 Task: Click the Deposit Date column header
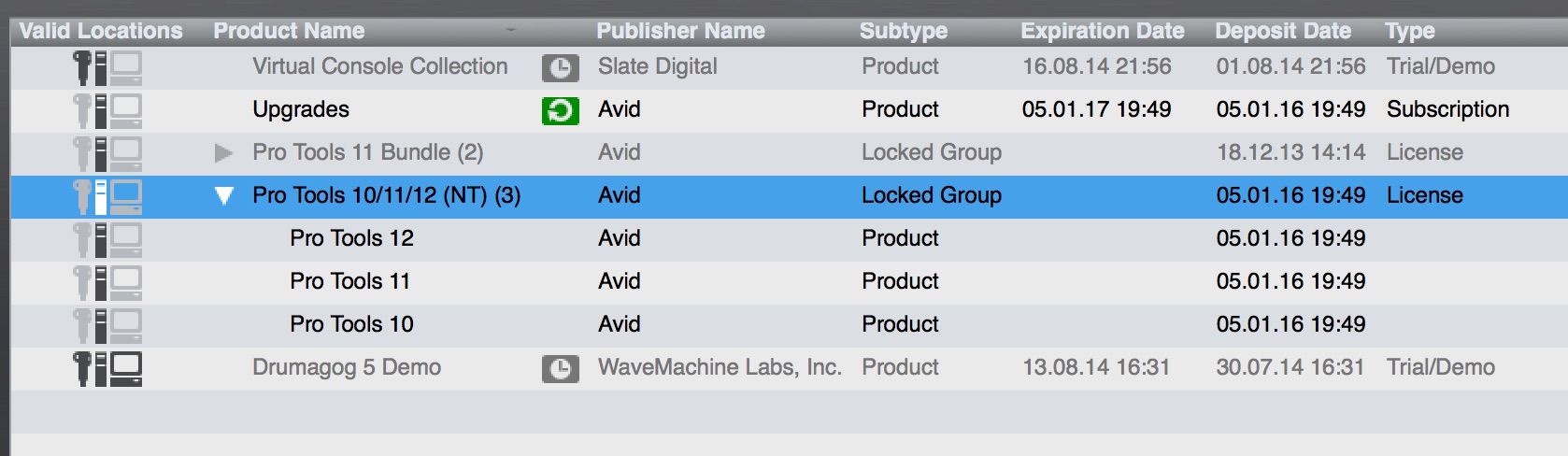(x=1282, y=31)
